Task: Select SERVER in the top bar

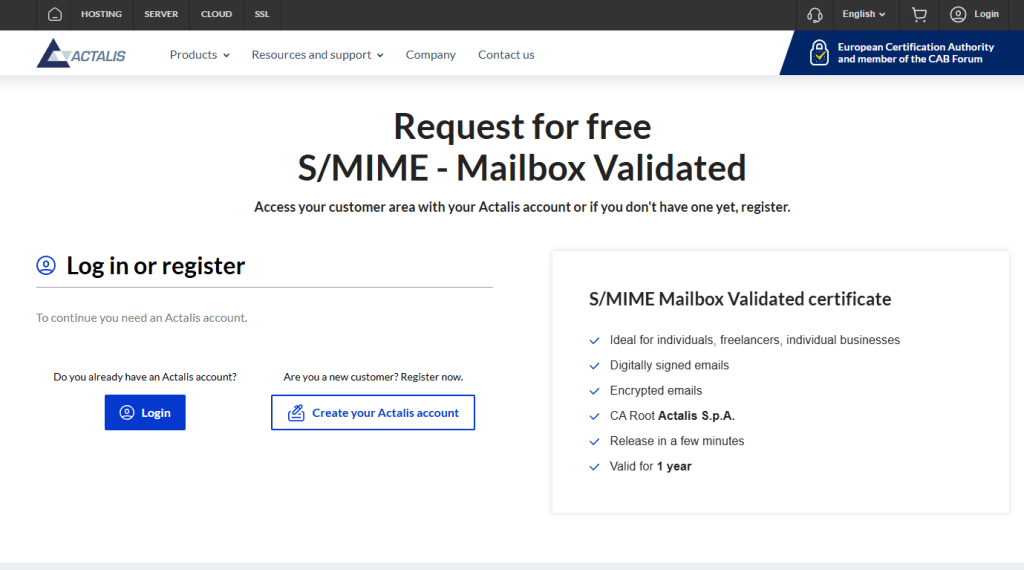Action: pos(160,15)
